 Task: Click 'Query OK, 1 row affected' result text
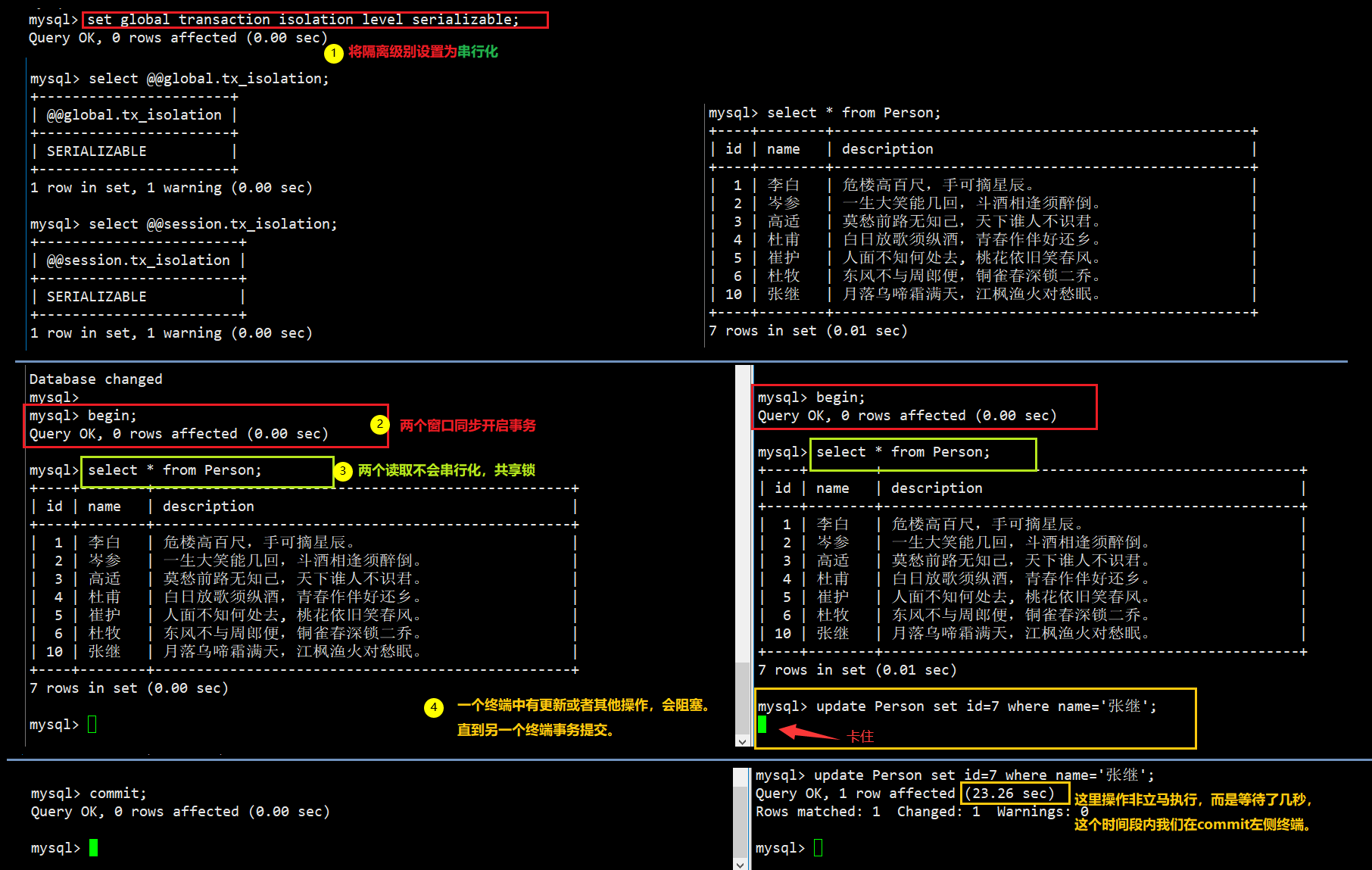(856, 794)
